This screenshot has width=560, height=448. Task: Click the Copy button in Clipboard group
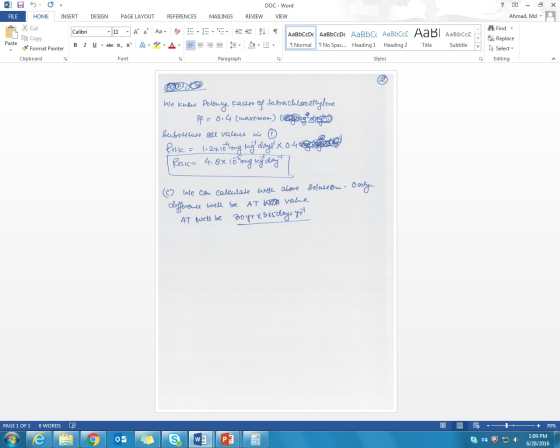click(x=32, y=38)
